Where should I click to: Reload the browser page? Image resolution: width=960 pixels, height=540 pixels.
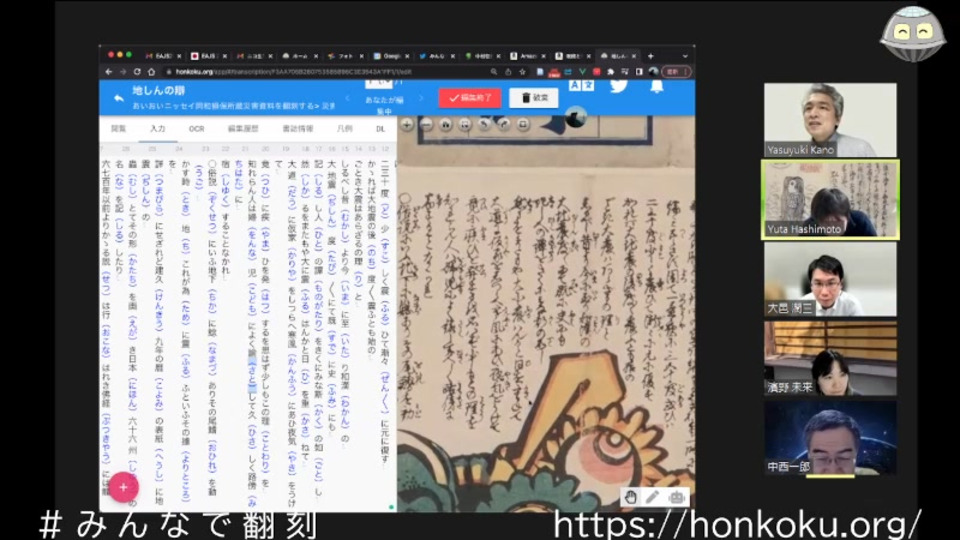(x=137, y=72)
